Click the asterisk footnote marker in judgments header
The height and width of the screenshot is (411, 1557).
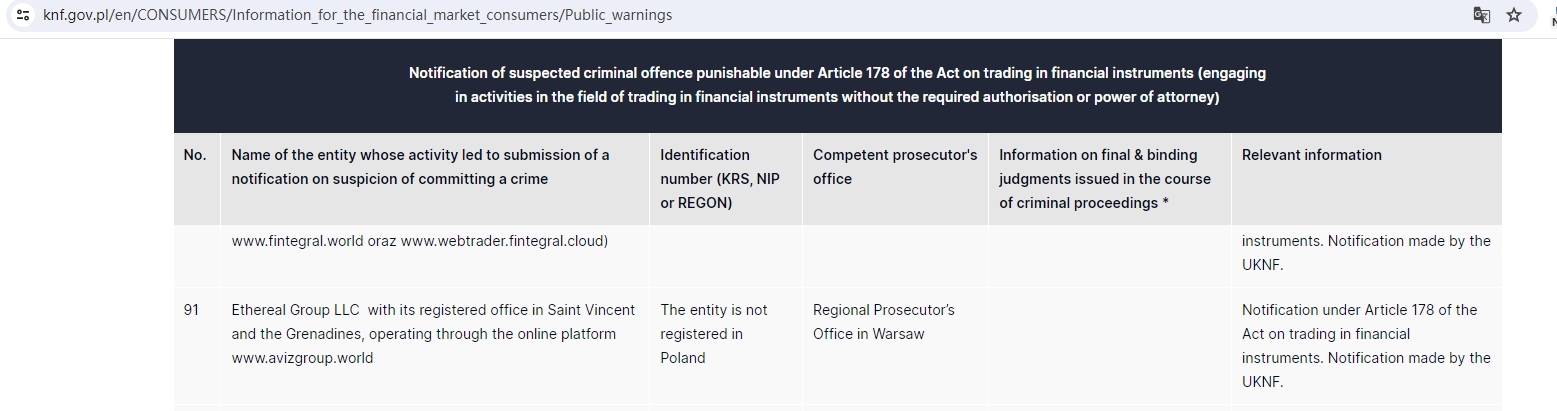click(1165, 203)
